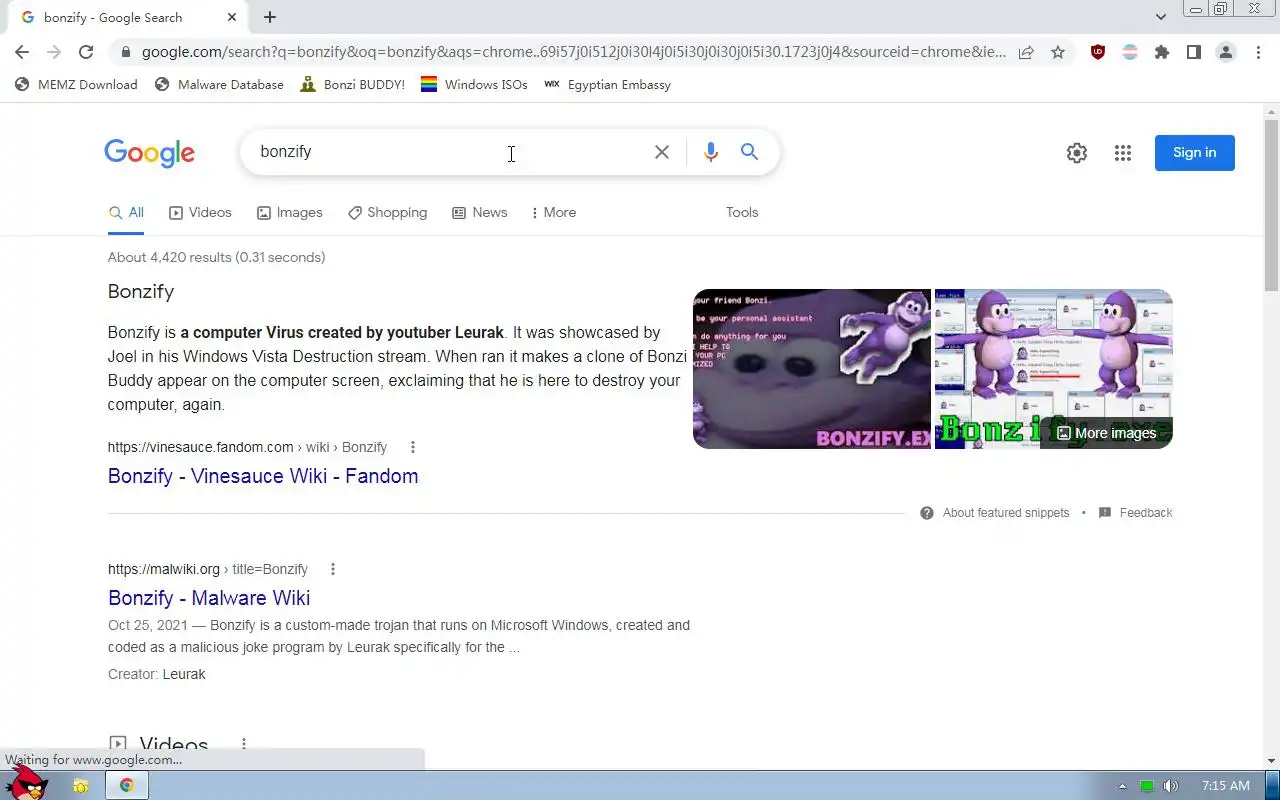Open the Extensions puzzle menu

coord(1162,52)
